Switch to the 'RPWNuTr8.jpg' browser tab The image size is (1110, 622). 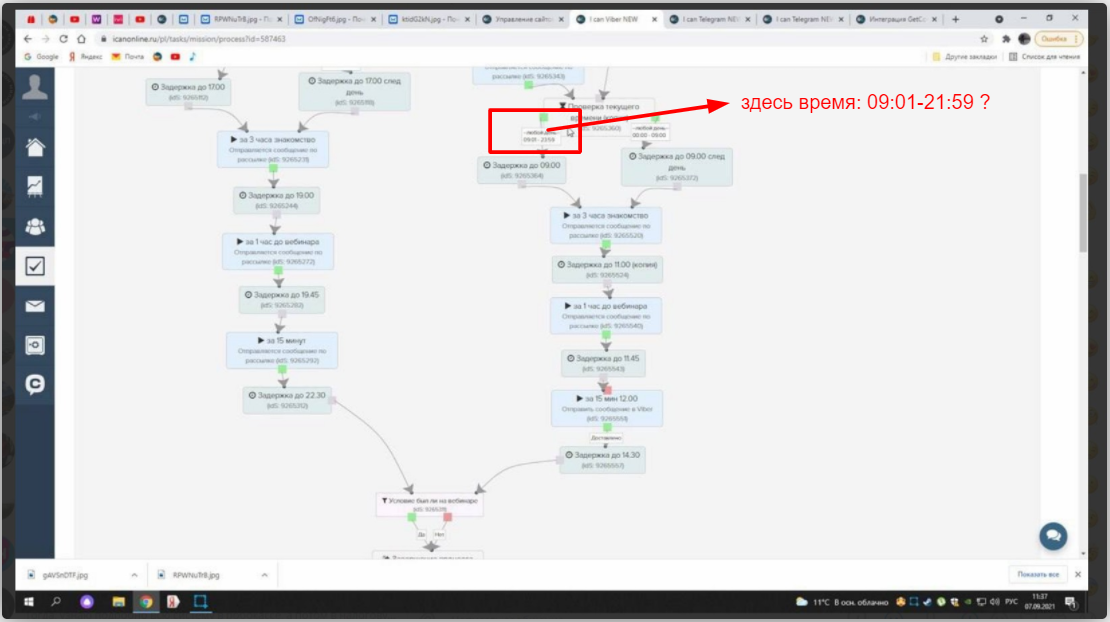click(241, 19)
